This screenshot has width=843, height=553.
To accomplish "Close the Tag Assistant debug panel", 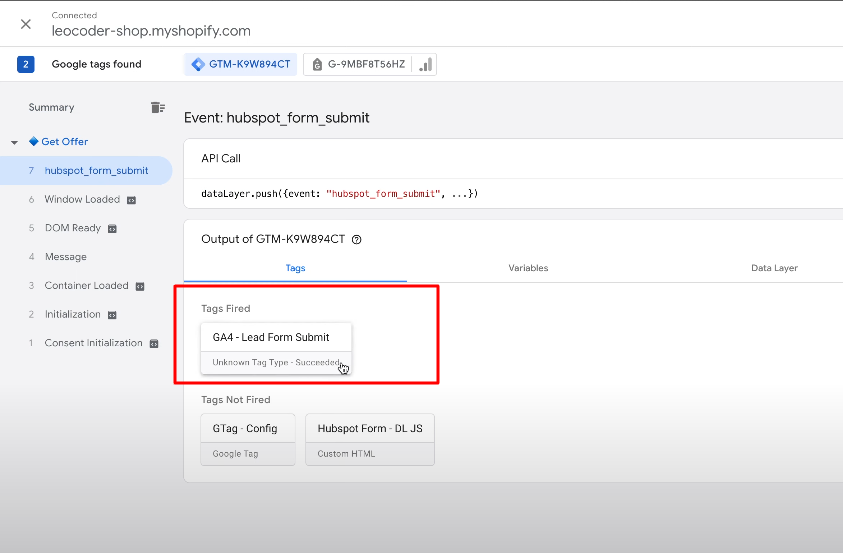I will pos(25,24).
